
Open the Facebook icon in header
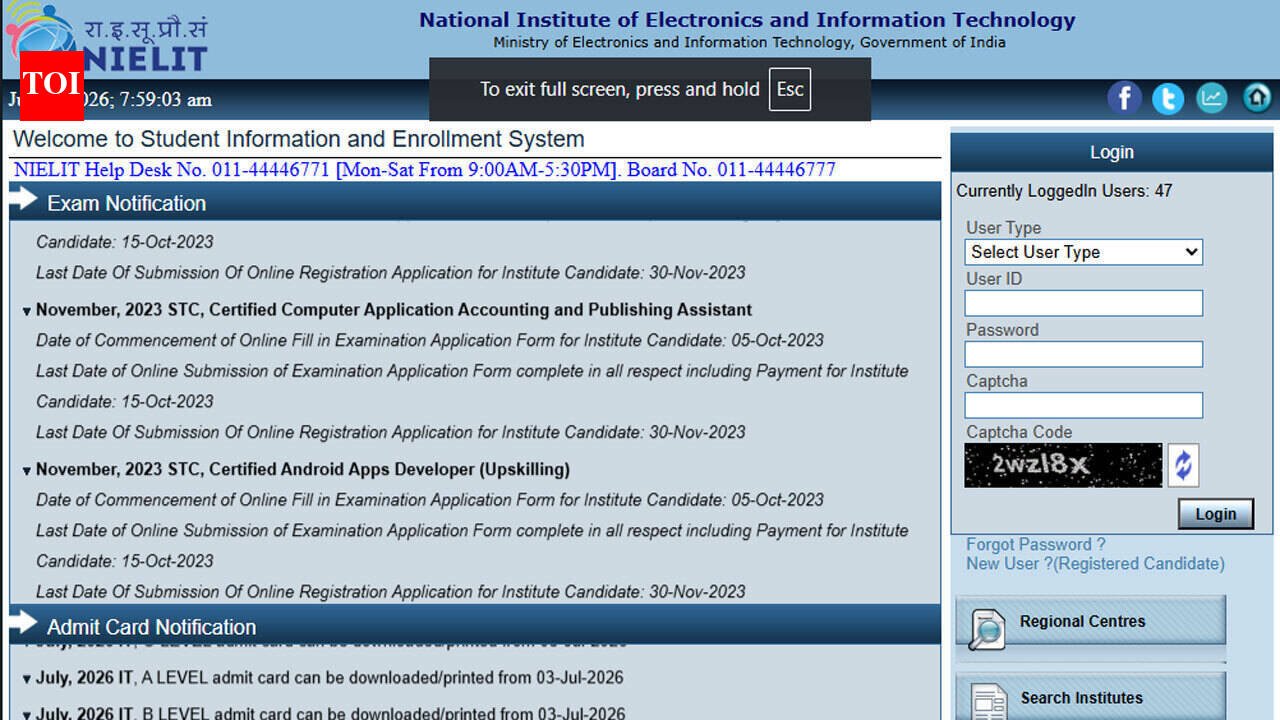click(x=1124, y=98)
